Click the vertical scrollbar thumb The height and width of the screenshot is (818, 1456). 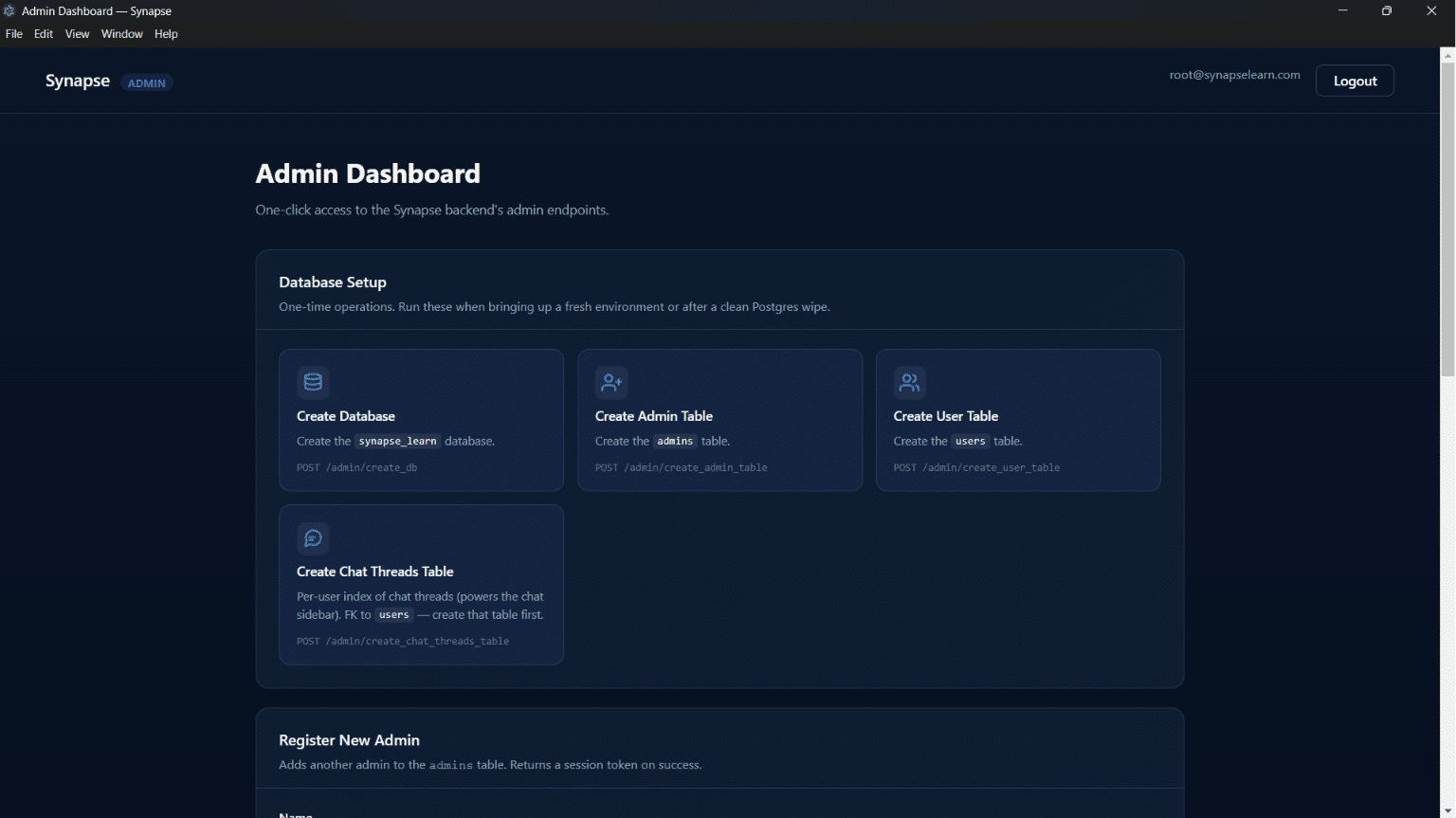(x=1447, y=220)
